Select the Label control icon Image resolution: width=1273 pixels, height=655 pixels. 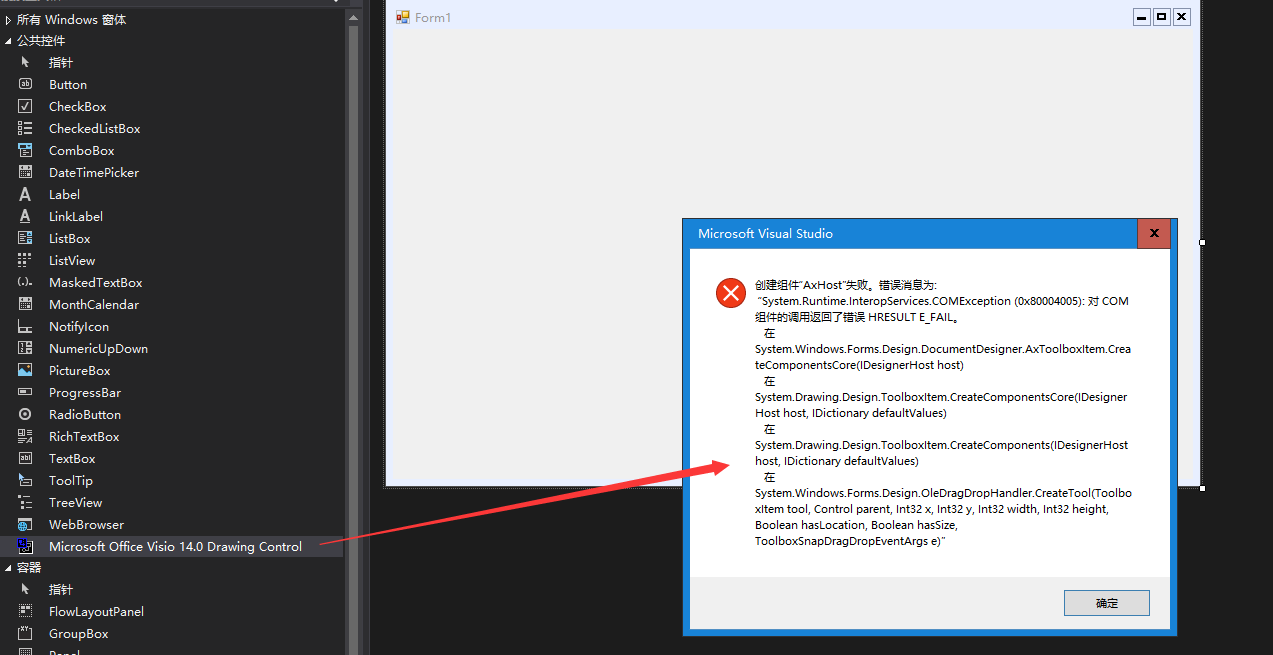(26, 195)
